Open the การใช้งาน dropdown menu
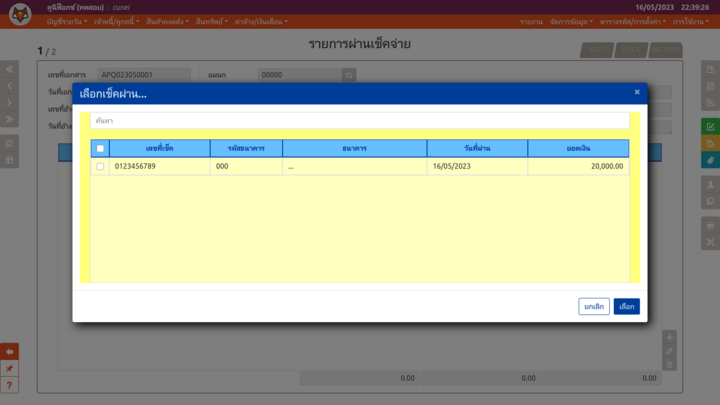The width and height of the screenshot is (720, 405). 691,21
